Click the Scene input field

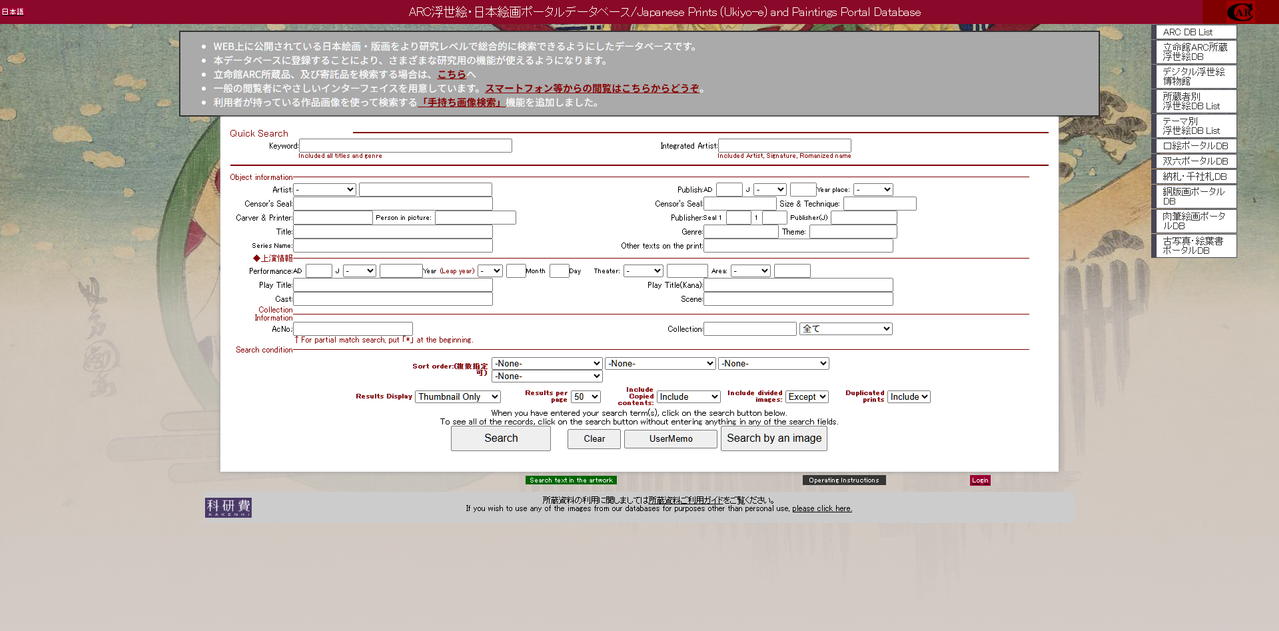coord(798,299)
